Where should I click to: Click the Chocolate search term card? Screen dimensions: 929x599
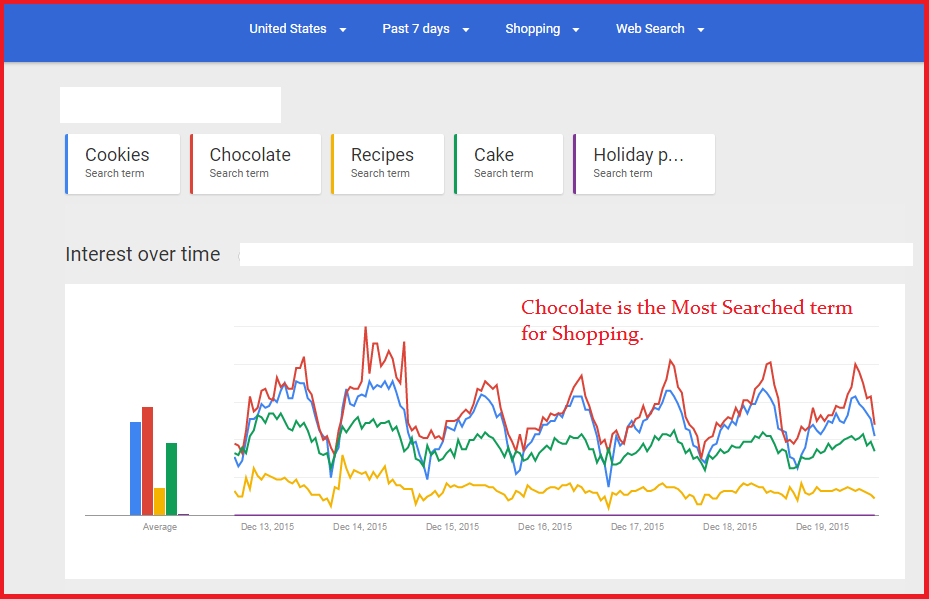(x=255, y=163)
